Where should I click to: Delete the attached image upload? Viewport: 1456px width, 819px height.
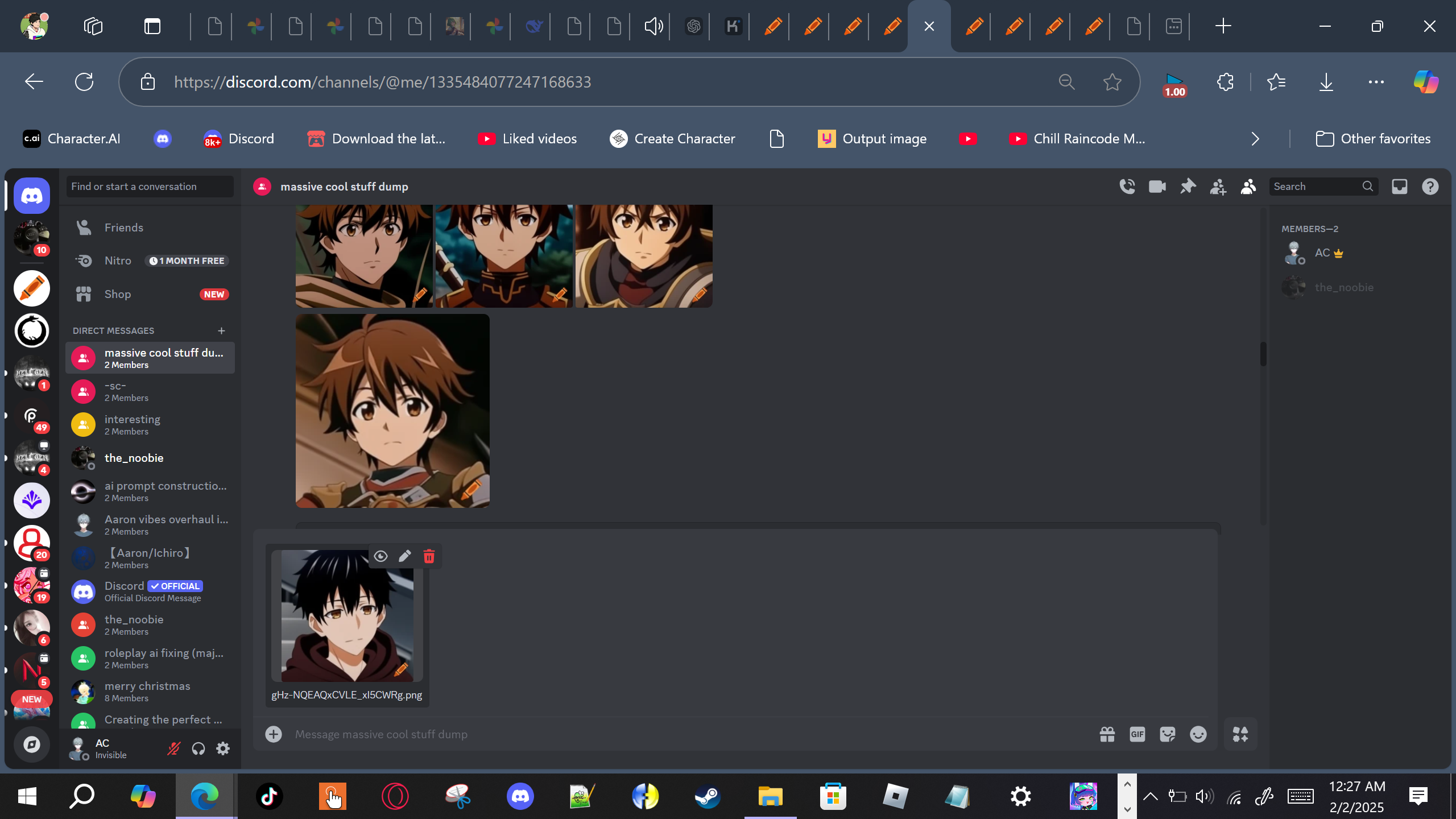[429, 556]
